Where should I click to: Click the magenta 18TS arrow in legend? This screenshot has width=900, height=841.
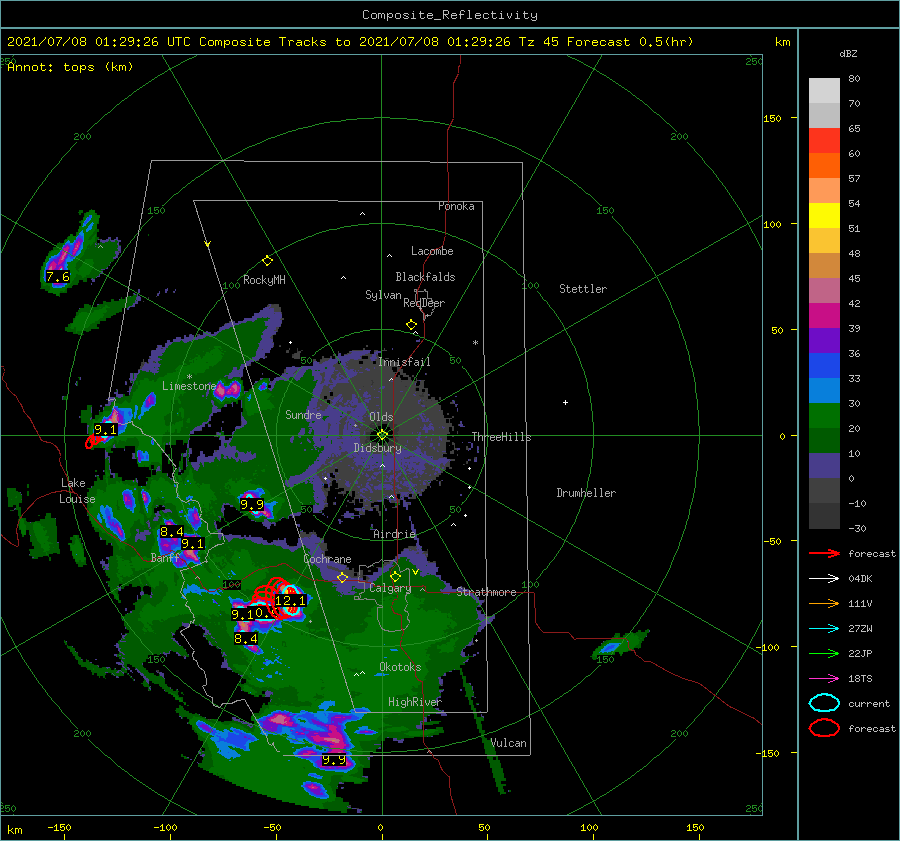tap(824, 679)
